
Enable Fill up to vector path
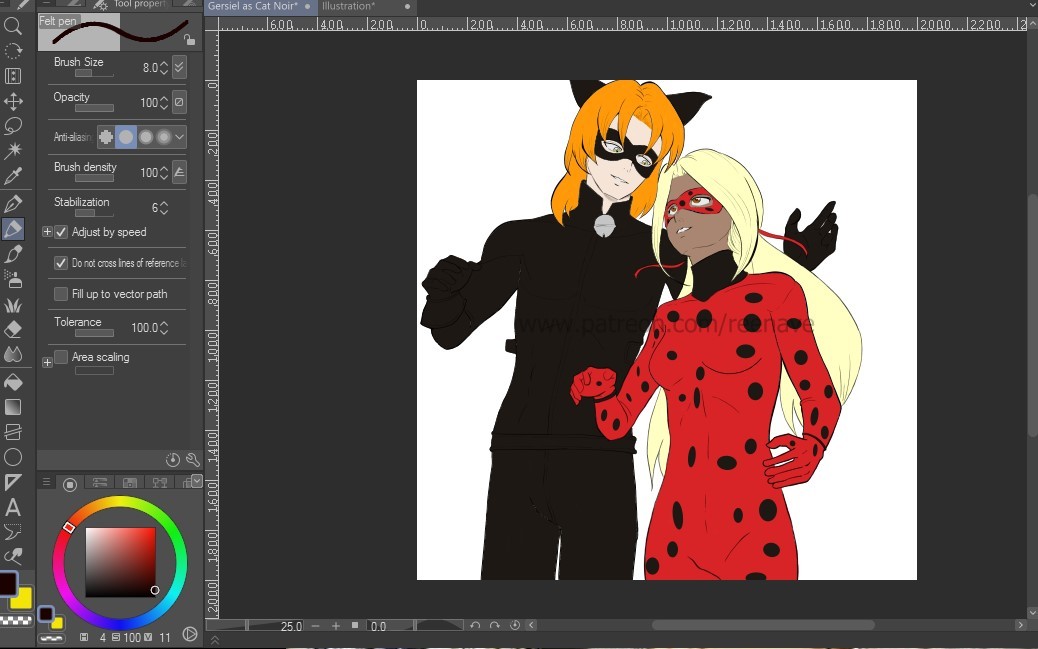pyautogui.click(x=61, y=293)
